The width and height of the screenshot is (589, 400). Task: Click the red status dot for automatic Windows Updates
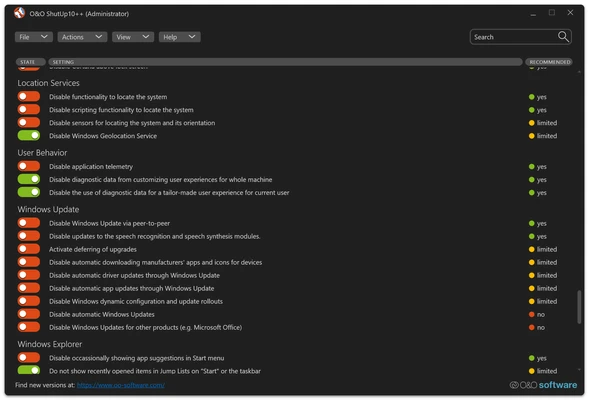[532, 314]
